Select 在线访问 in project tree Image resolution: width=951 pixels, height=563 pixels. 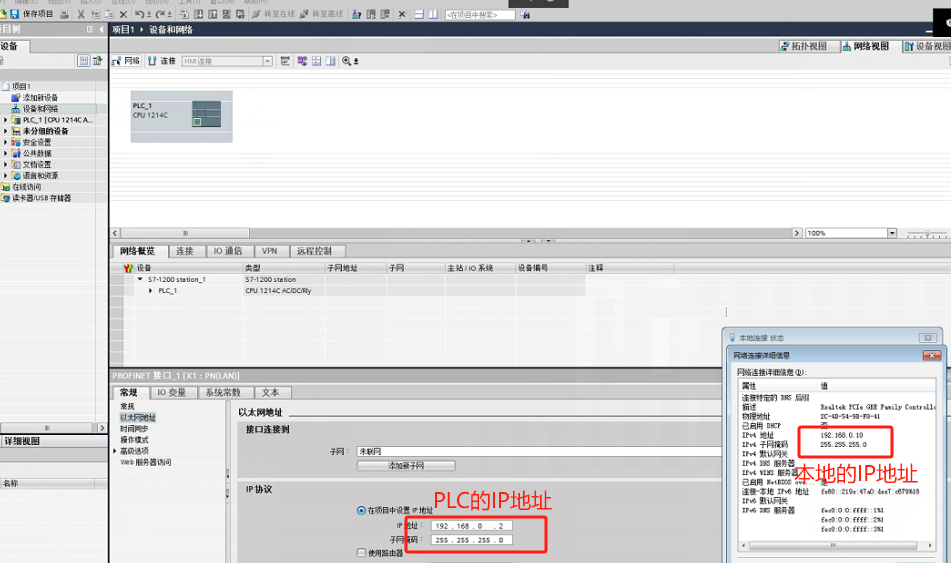(26, 187)
